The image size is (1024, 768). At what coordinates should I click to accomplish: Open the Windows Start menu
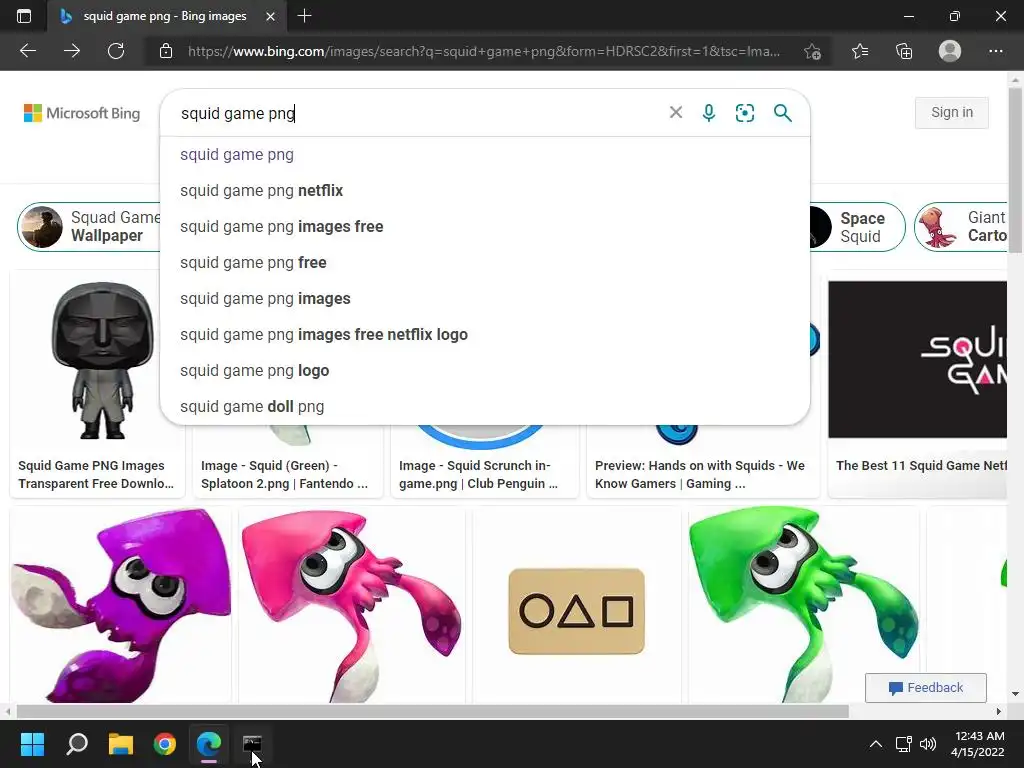click(x=32, y=744)
